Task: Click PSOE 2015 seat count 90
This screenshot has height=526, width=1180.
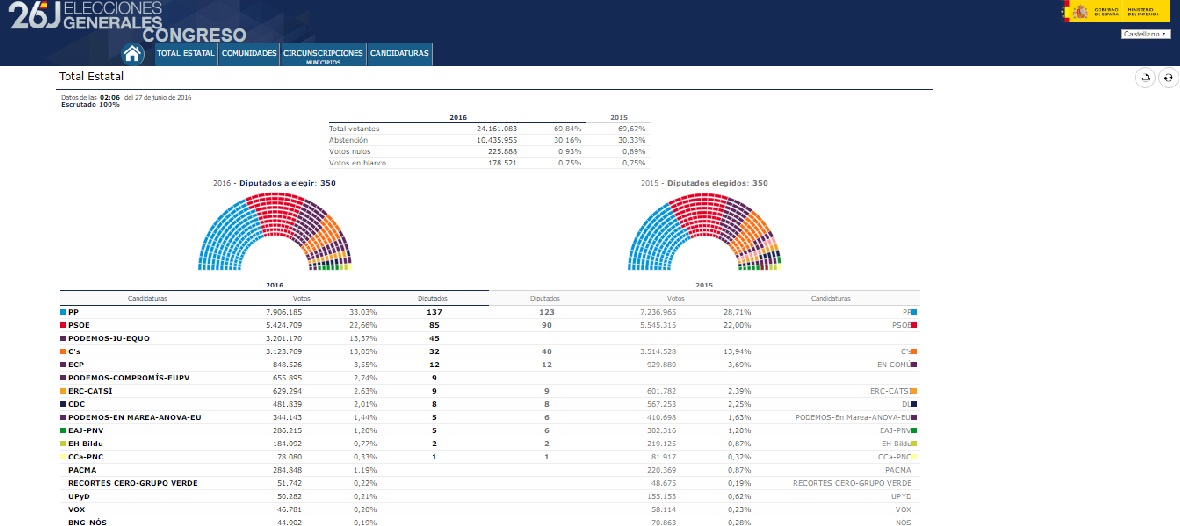Action: [x=547, y=324]
